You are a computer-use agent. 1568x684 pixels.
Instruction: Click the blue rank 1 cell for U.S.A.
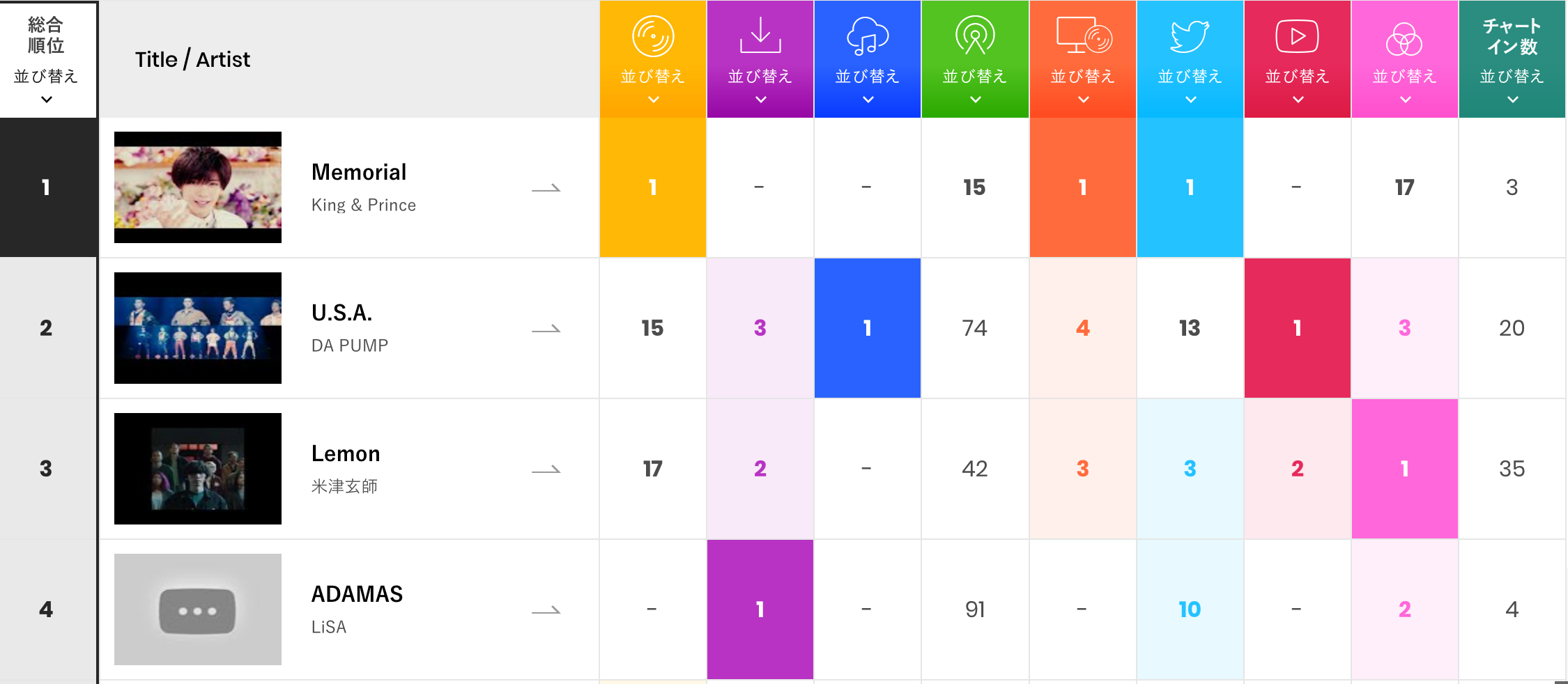tap(868, 328)
